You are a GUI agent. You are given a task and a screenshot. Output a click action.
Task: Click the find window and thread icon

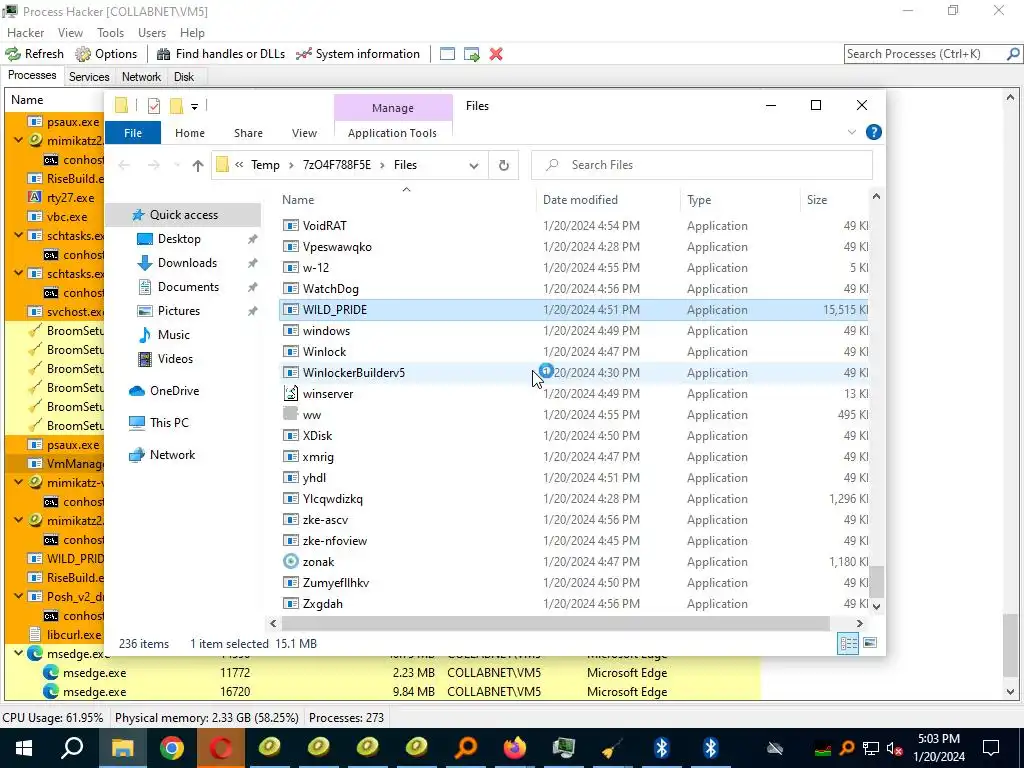click(x=472, y=54)
